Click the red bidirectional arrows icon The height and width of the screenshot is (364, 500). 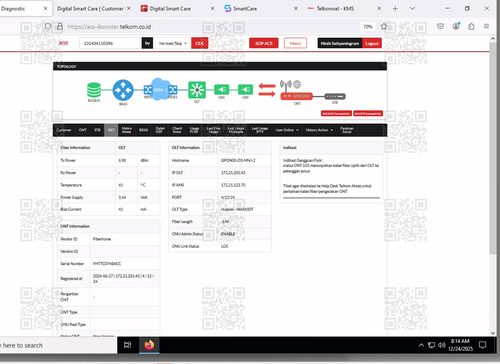click(267, 90)
